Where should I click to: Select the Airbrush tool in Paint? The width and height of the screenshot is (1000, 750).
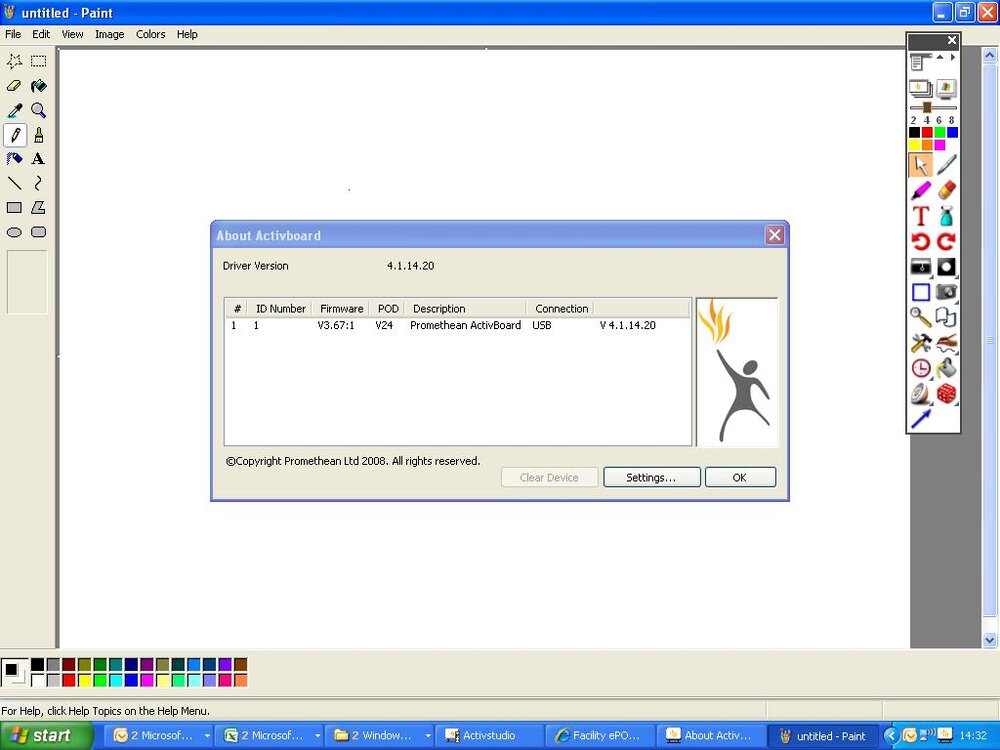[x=15, y=159]
